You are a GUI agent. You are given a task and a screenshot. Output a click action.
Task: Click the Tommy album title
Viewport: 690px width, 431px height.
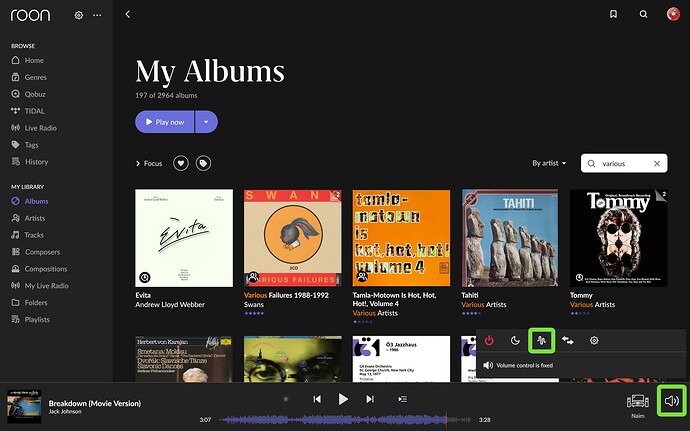581,295
